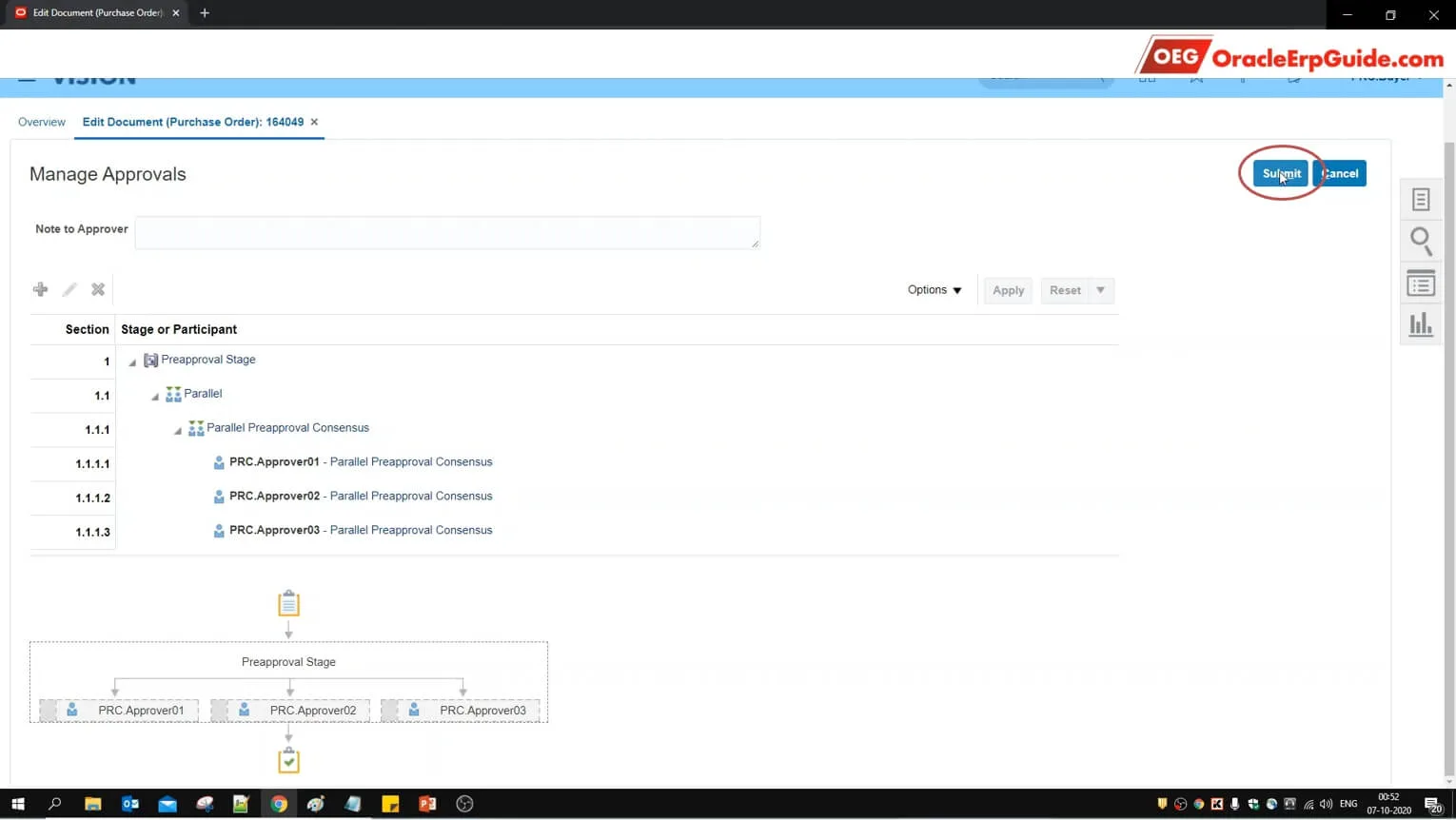Click the Note to Approver text field
1456x820 pixels.
point(447,232)
